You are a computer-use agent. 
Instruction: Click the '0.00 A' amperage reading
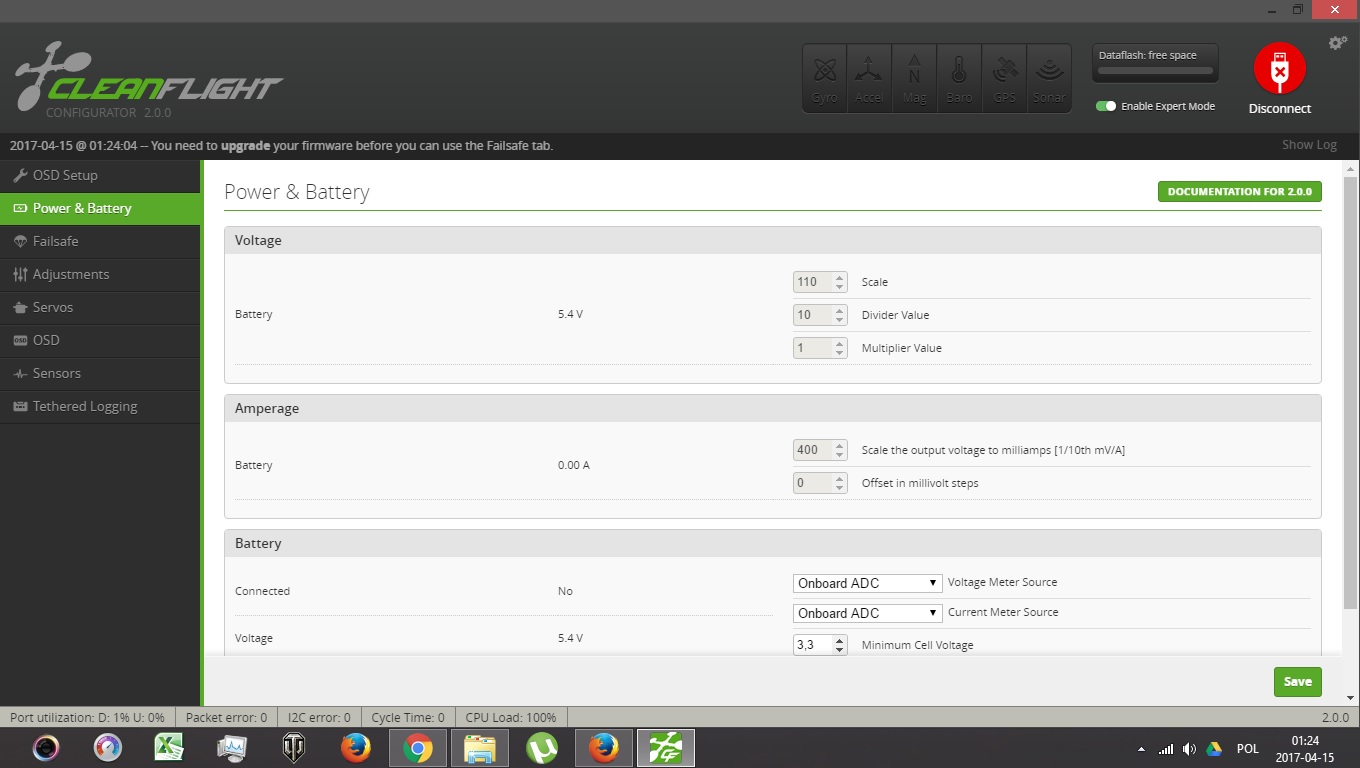574,465
